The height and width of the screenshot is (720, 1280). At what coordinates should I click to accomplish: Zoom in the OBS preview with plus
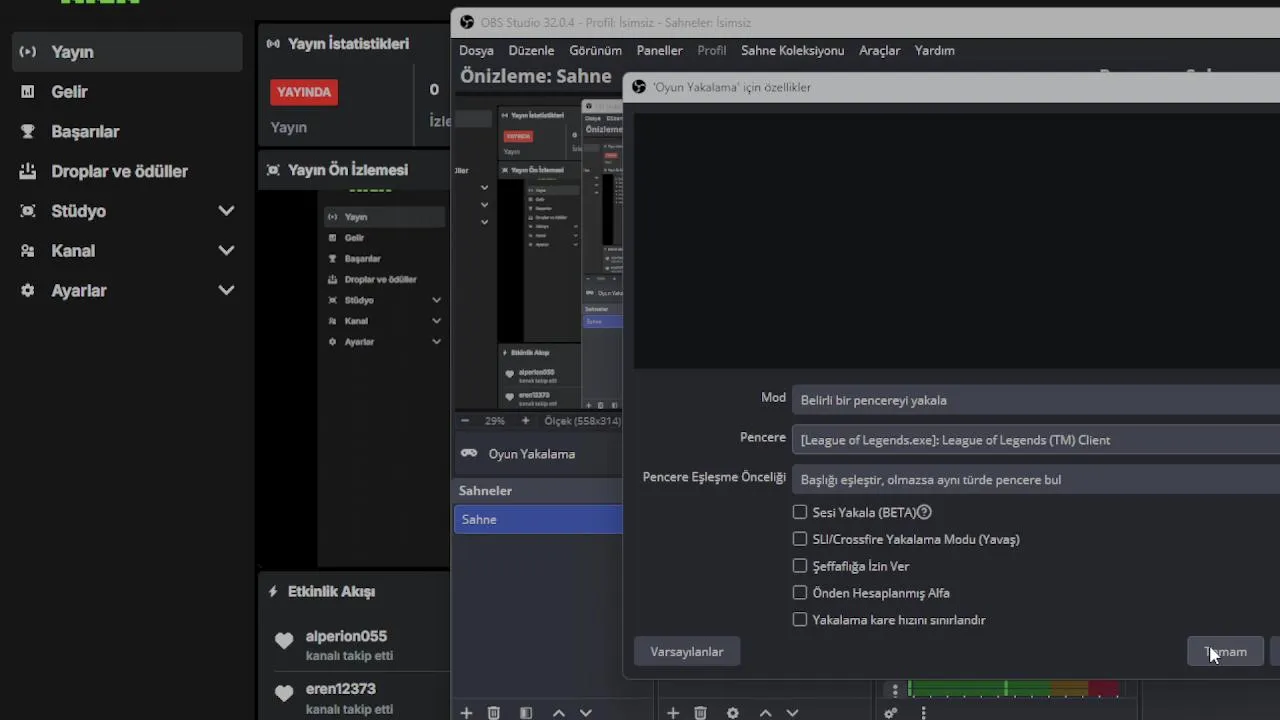(526, 421)
